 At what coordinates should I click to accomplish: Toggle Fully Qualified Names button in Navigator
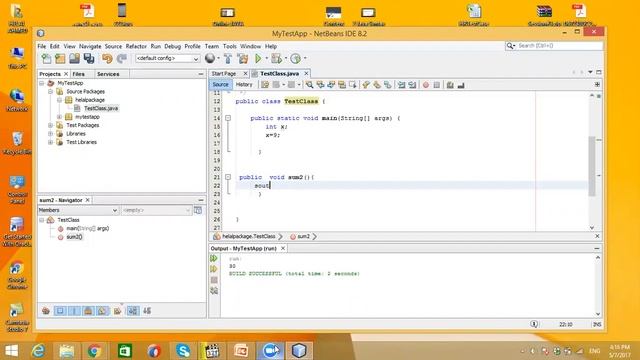118,311
